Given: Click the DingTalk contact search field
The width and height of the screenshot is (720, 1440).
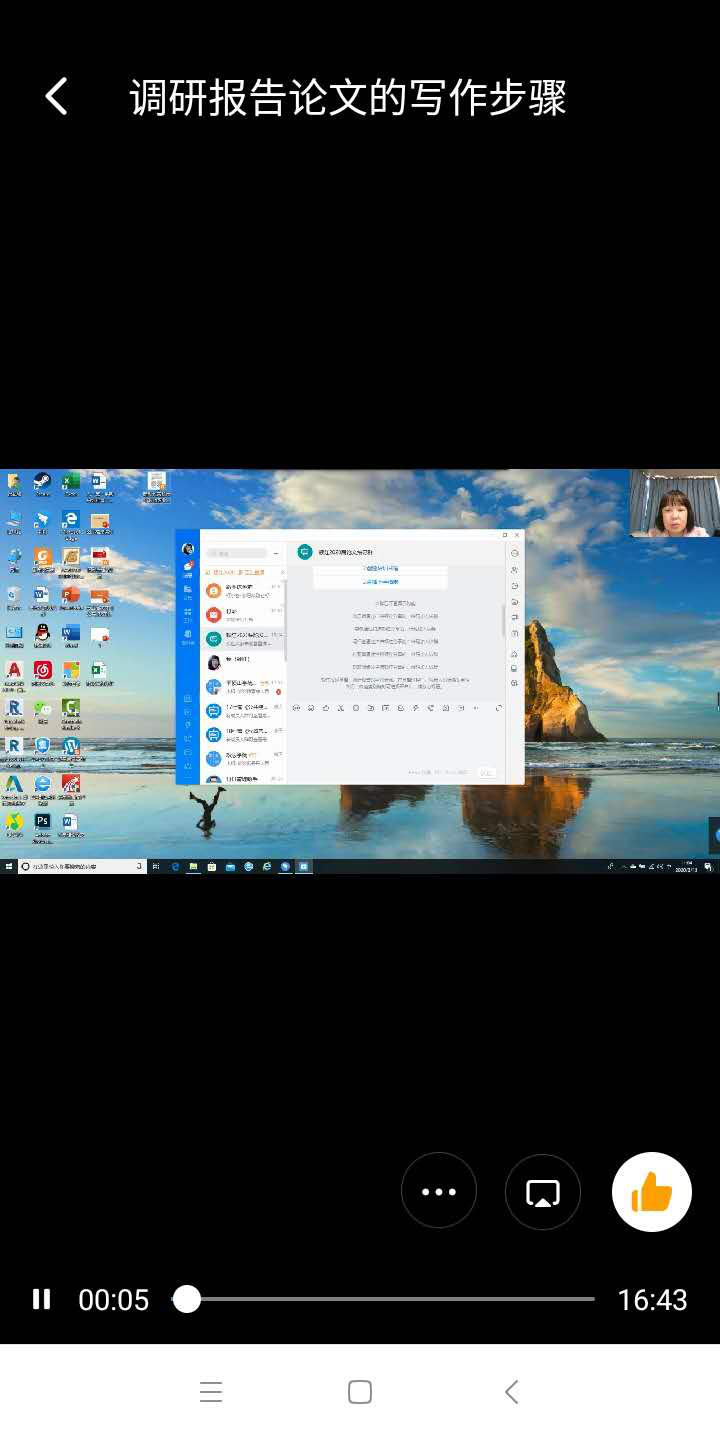Looking at the screenshot, I should coord(238,553).
